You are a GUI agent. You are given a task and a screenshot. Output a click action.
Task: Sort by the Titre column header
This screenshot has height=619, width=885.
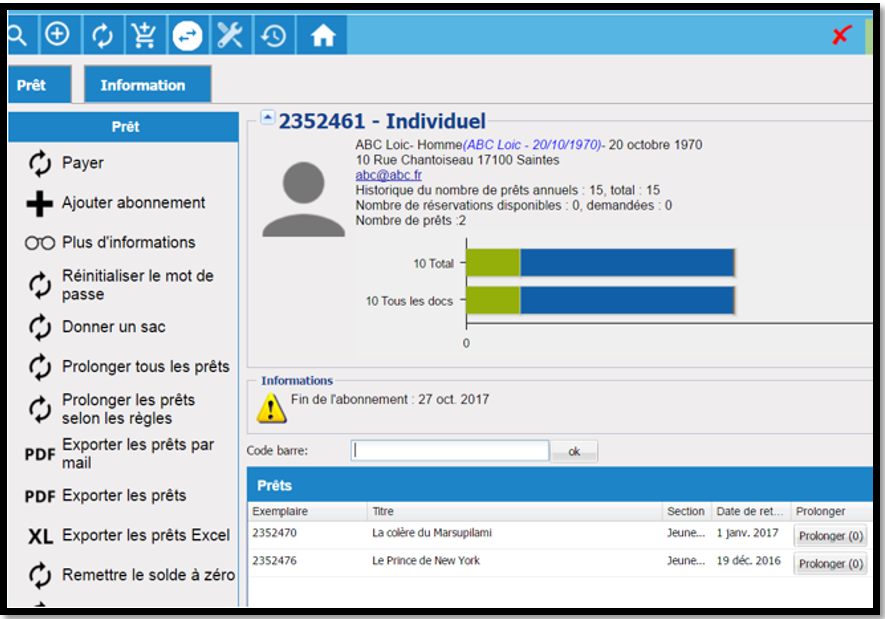coord(515,511)
